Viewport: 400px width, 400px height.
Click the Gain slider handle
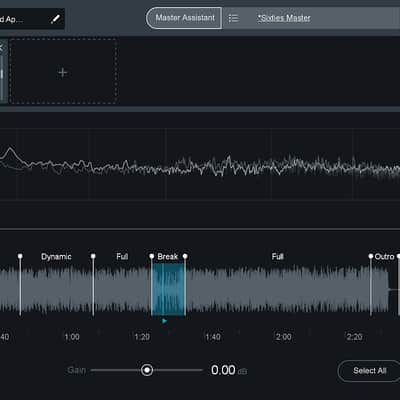(x=147, y=370)
